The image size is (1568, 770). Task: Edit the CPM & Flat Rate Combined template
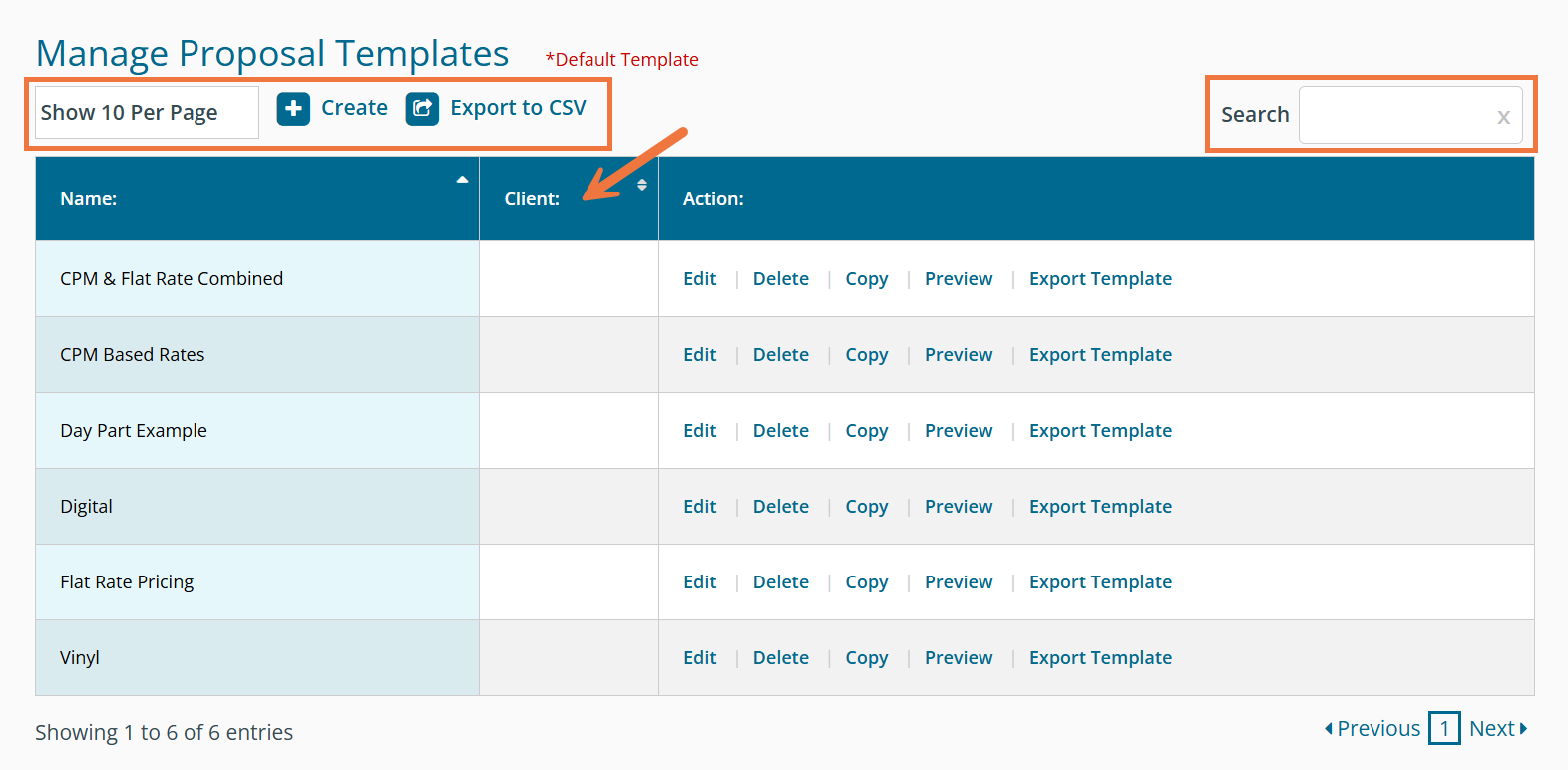tap(699, 279)
